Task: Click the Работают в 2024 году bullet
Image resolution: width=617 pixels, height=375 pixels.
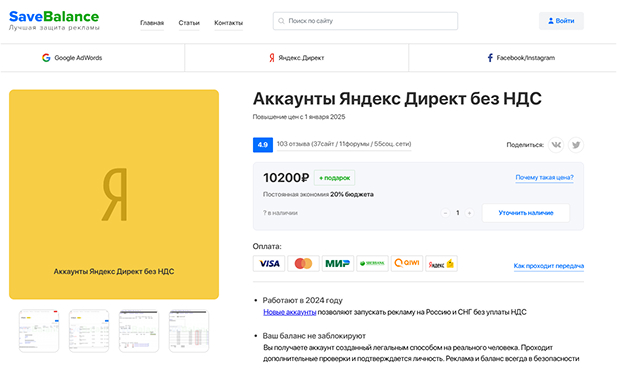Action: point(303,300)
